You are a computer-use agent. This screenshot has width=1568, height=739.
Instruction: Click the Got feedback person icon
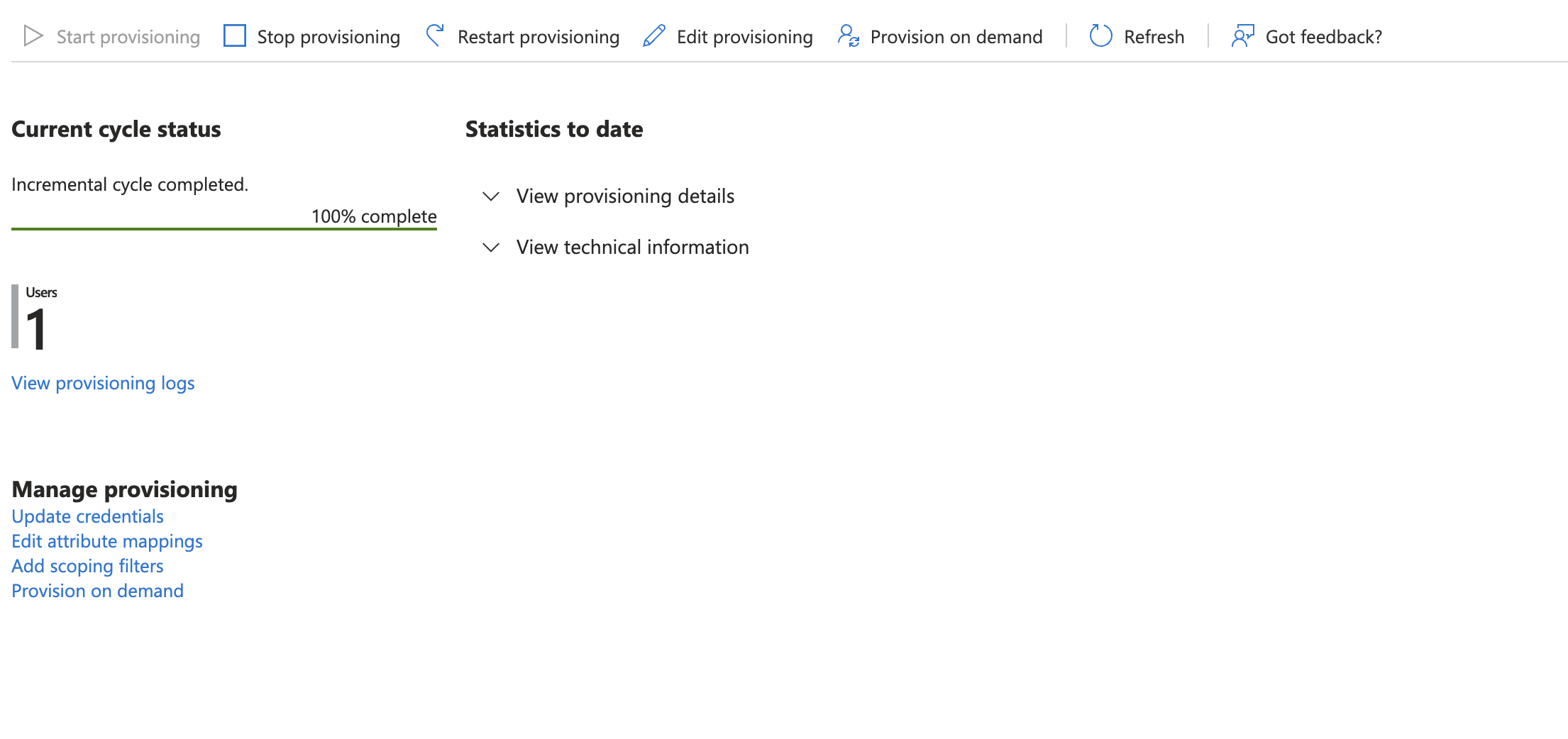1243,36
